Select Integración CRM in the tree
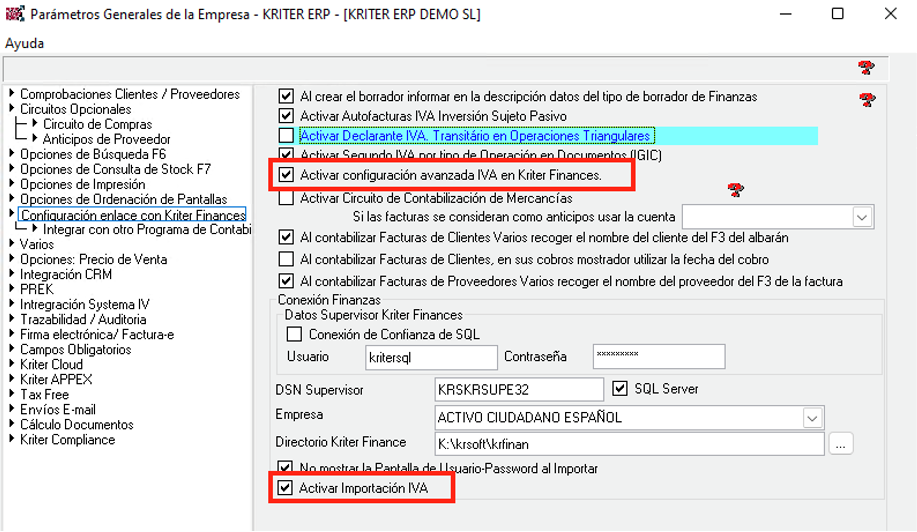917x532 pixels. (x=66, y=274)
